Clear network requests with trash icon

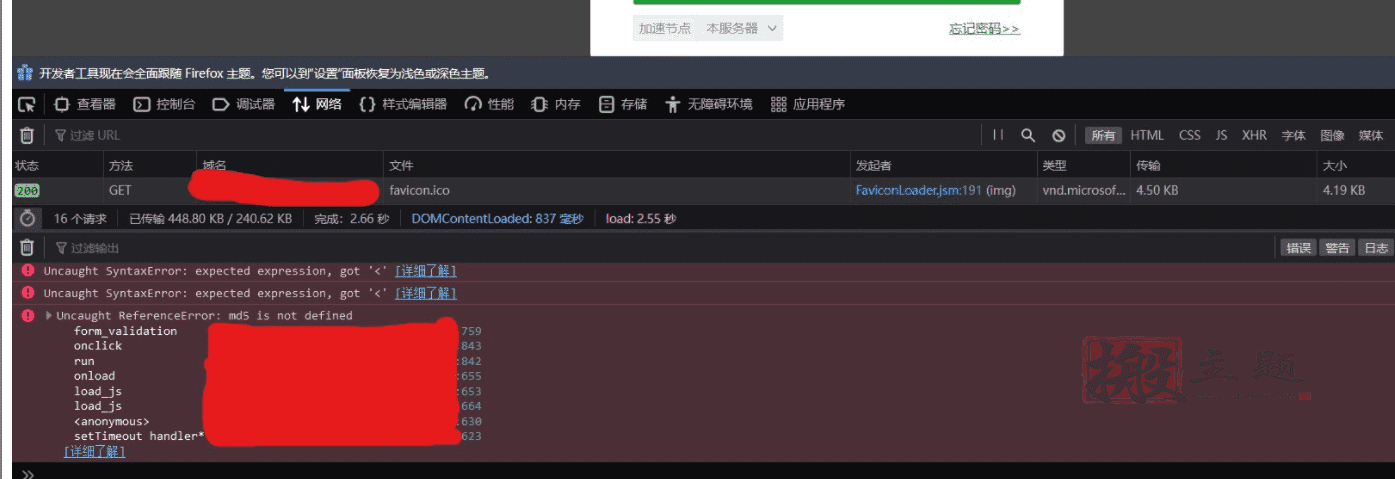click(27, 135)
